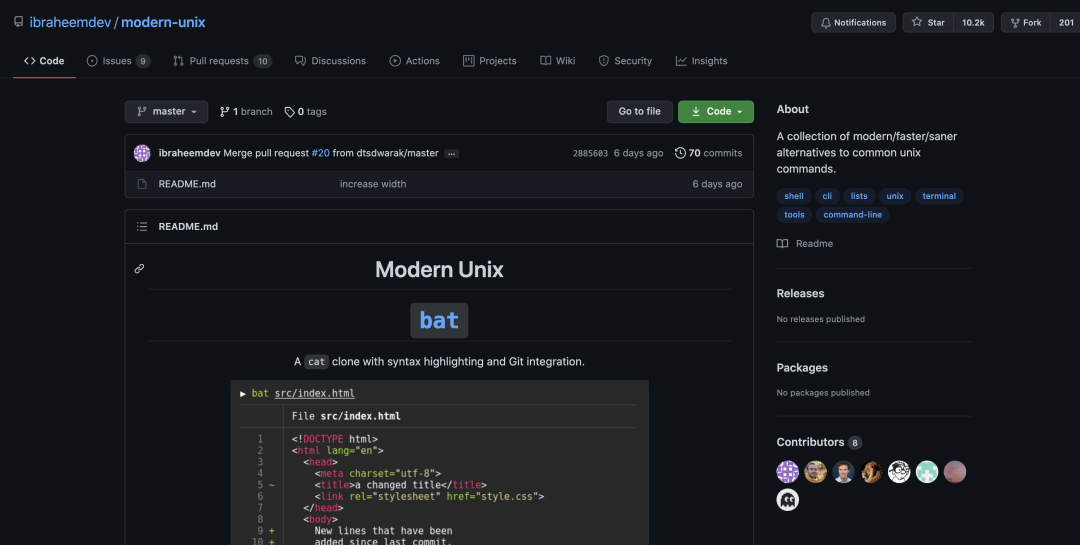Viewport: 1080px width, 545px height.
Task: View the 10.2k stargazers count
Action: [x=973, y=23]
